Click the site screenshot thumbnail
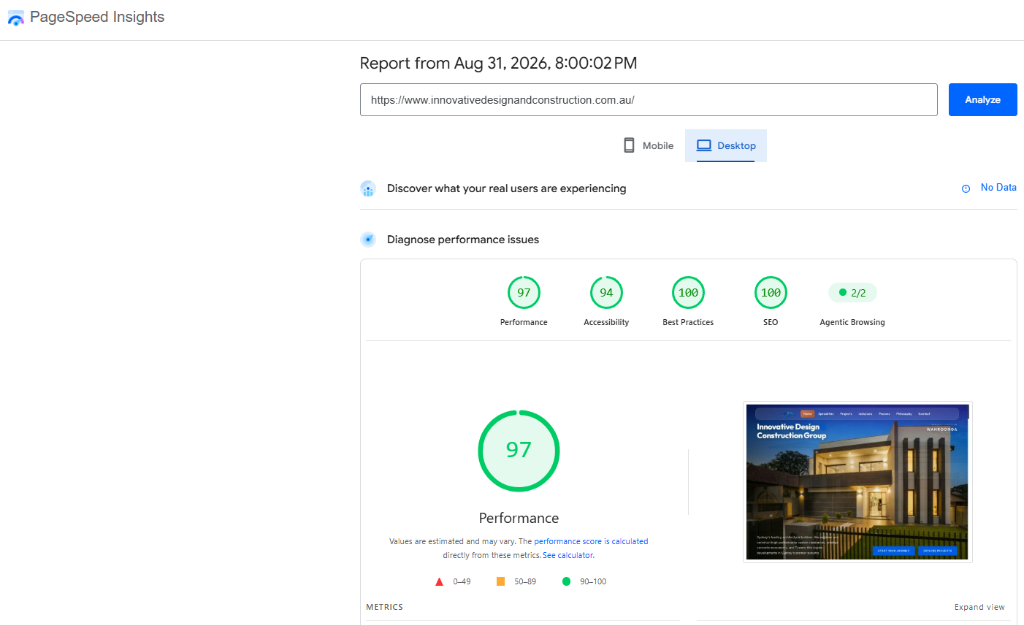This screenshot has width=1024, height=625. point(857,482)
